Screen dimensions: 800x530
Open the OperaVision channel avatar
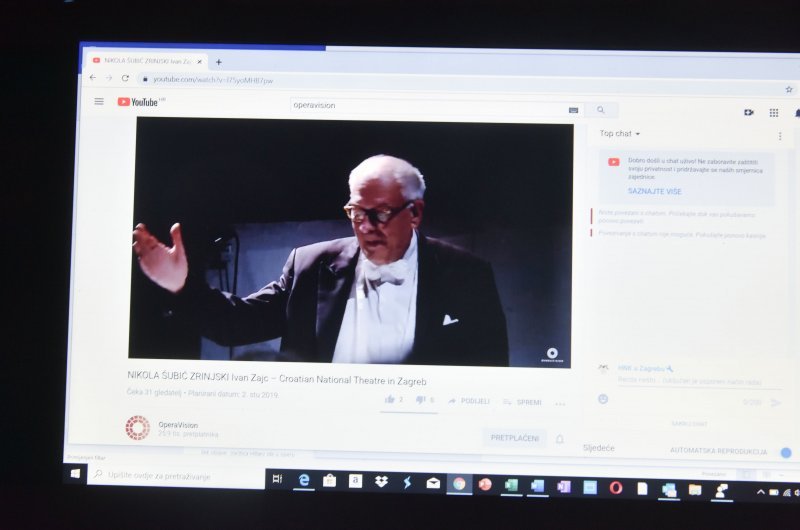(138, 427)
